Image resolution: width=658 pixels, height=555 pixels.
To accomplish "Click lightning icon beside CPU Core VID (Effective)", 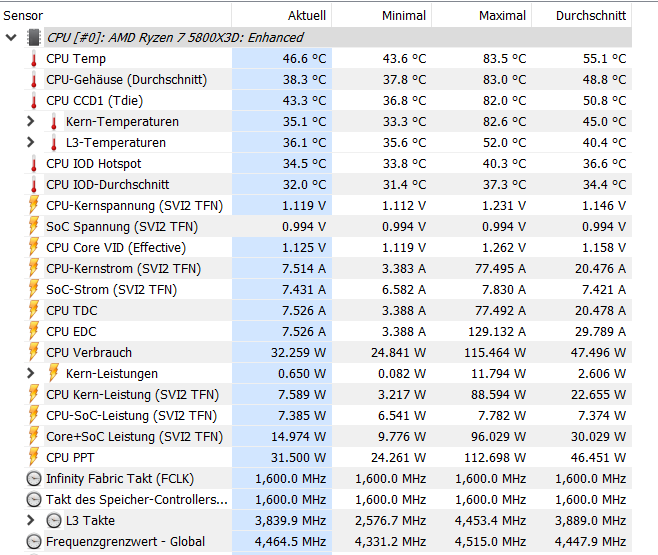I will tap(34, 247).
